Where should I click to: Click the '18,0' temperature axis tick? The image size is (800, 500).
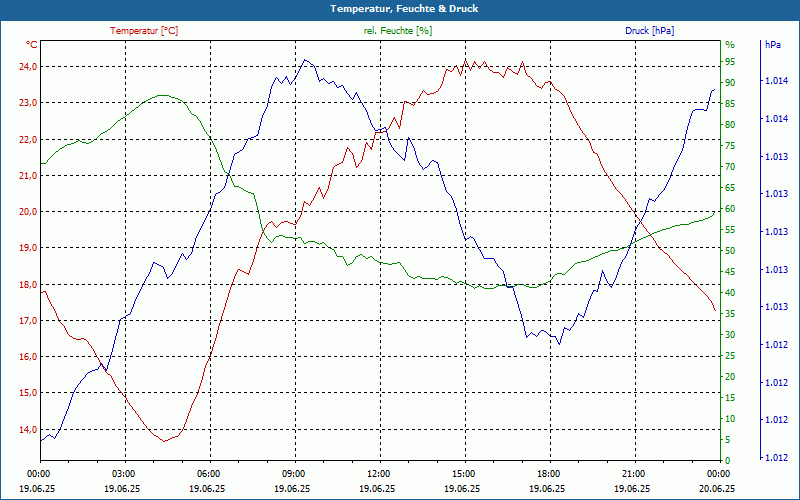tap(28, 284)
